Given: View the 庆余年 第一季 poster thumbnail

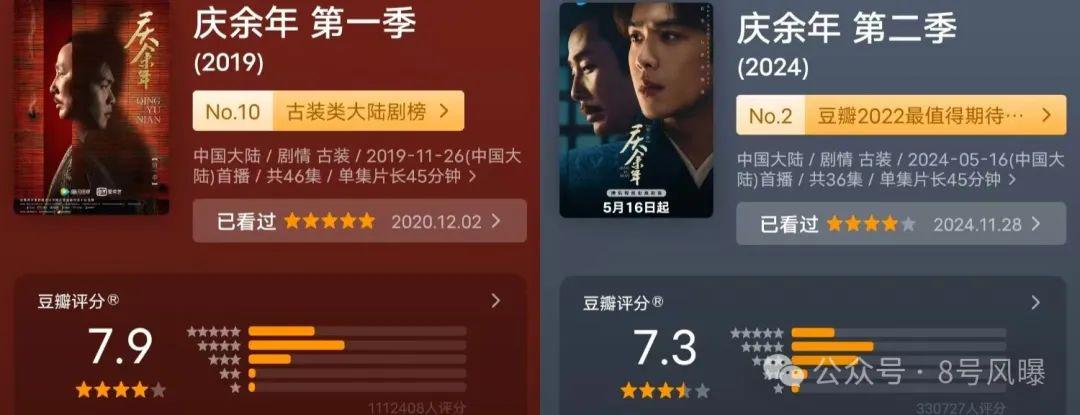Looking at the screenshot, I should [92, 109].
